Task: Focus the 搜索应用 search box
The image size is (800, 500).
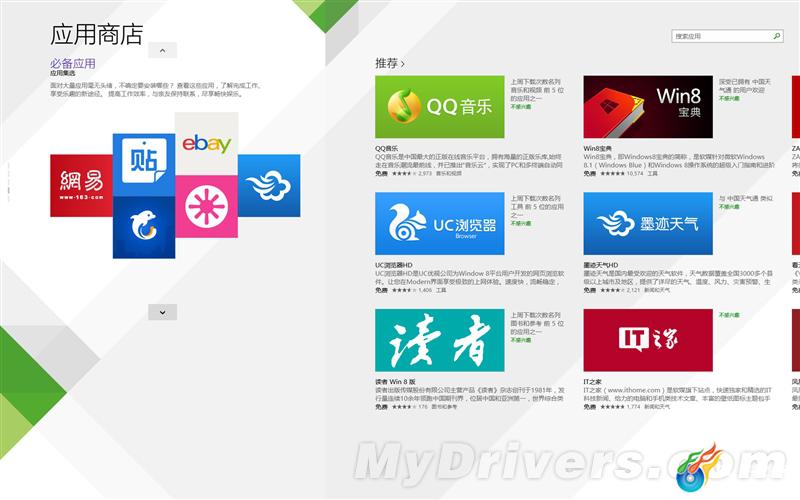Action: tap(727, 36)
